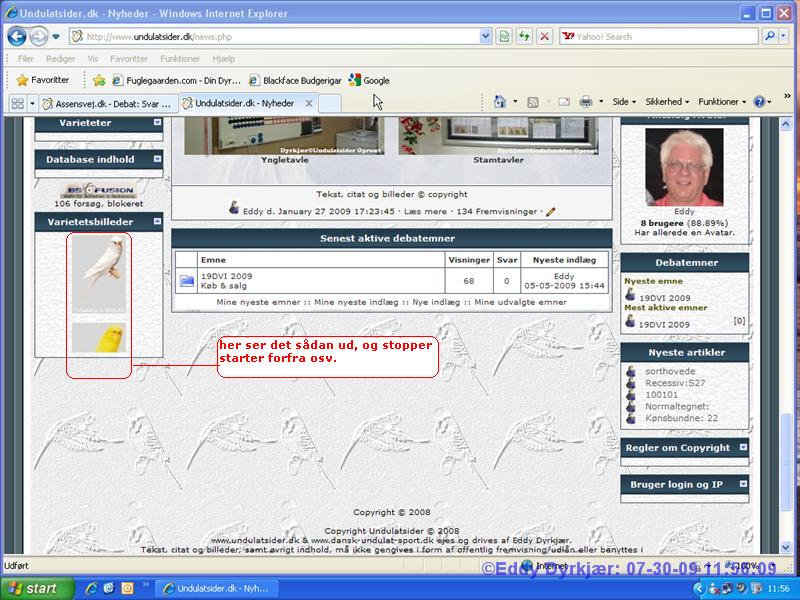
Task: Open the Fuglegaarden.com favorites bar link
Action: pos(176,81)
